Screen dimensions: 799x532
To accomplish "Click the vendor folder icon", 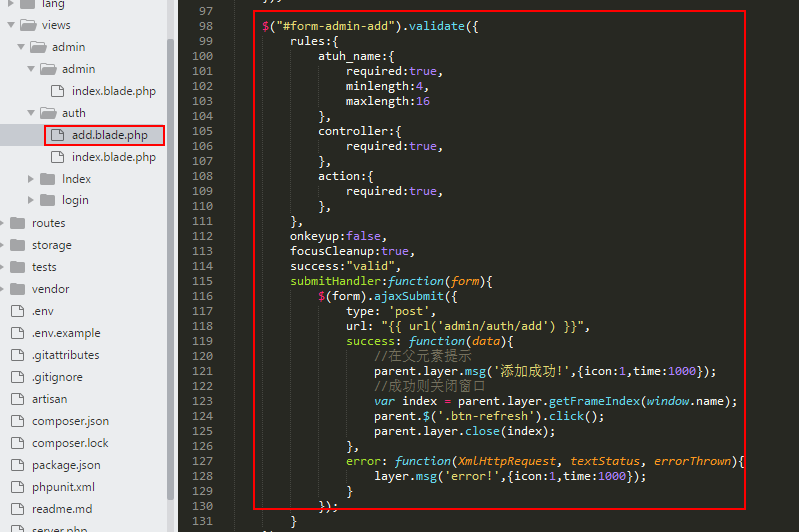I will (17, 289).
